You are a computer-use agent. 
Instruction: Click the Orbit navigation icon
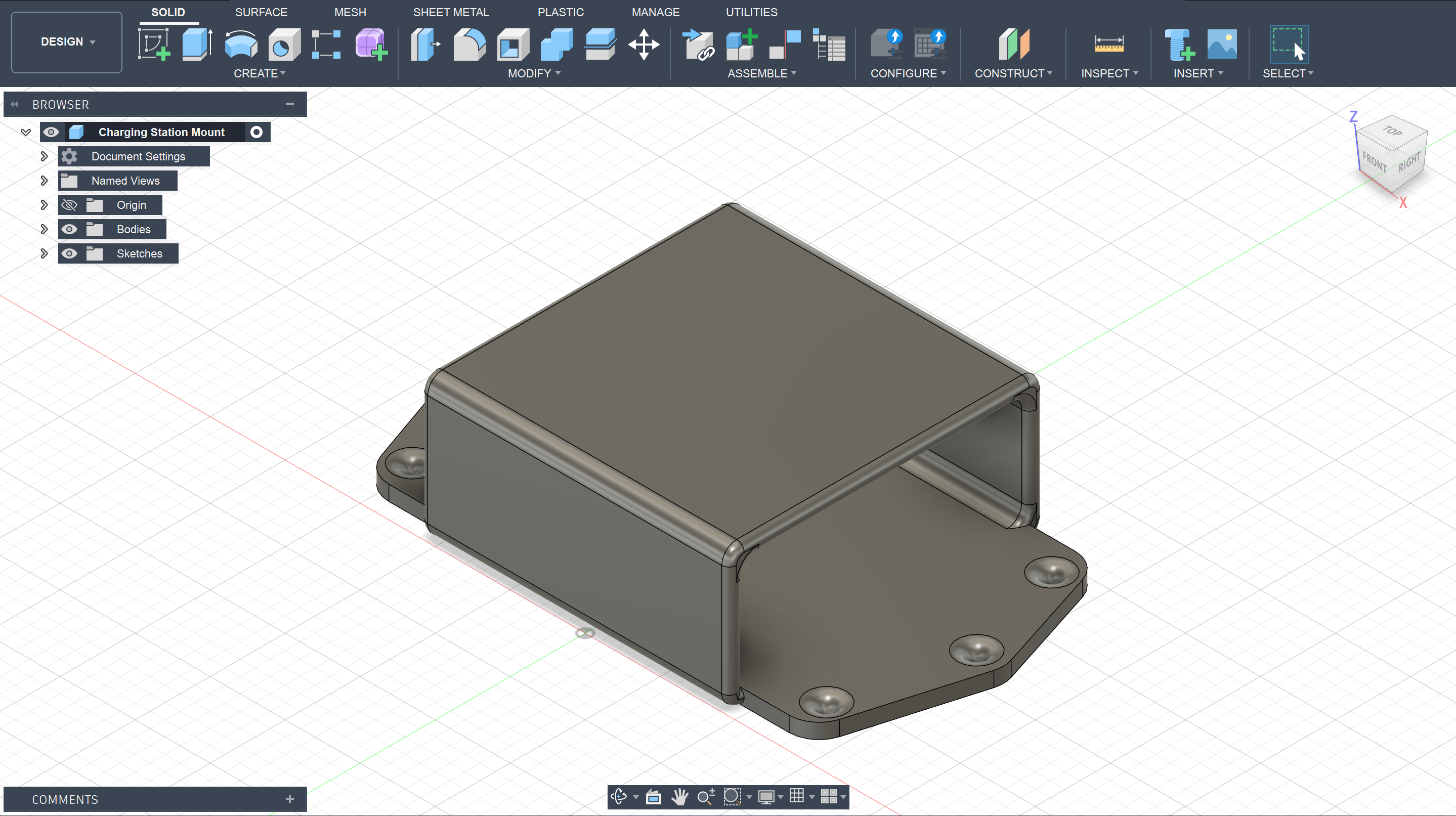[x=619, y=796]
